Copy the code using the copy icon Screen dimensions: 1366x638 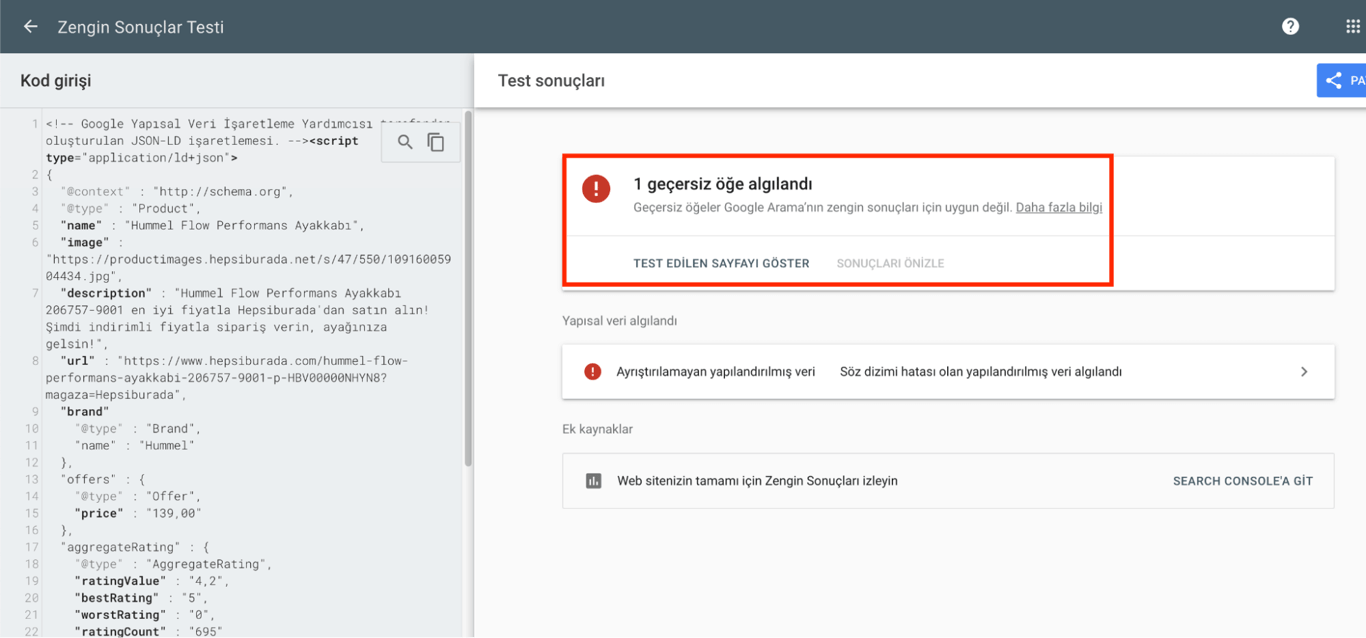pos(436,142)
